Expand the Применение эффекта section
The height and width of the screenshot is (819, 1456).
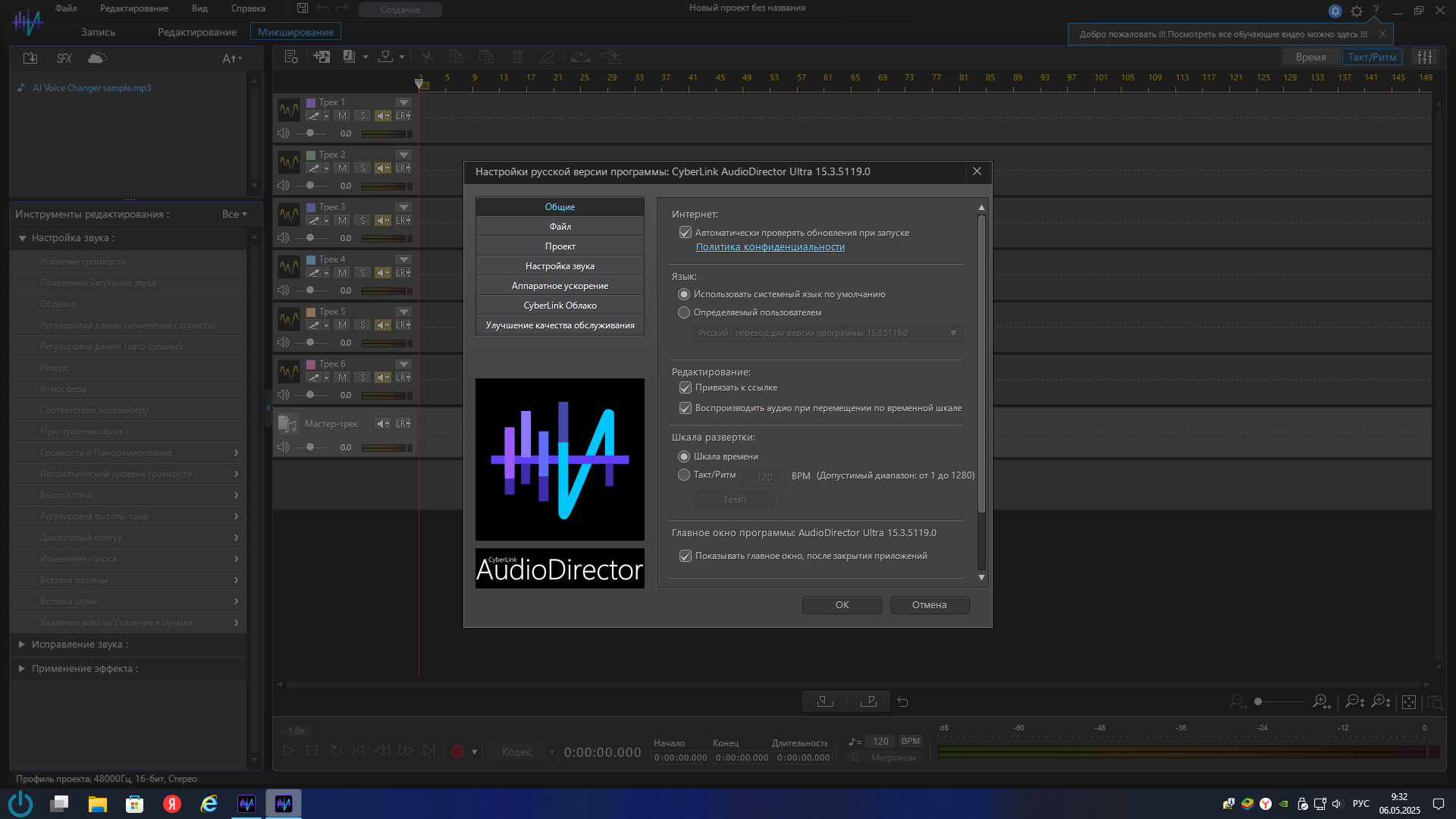[x=22, y=669]
